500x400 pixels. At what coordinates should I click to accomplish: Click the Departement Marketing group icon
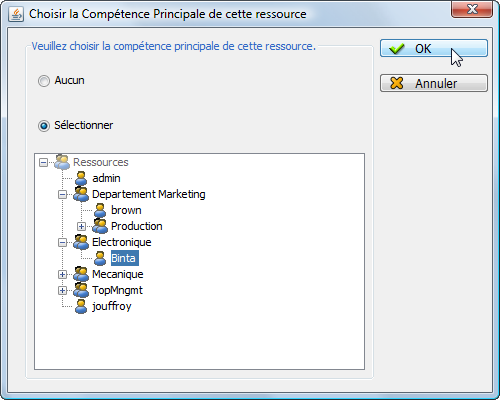pyautogui.click(x=81, y=194)
